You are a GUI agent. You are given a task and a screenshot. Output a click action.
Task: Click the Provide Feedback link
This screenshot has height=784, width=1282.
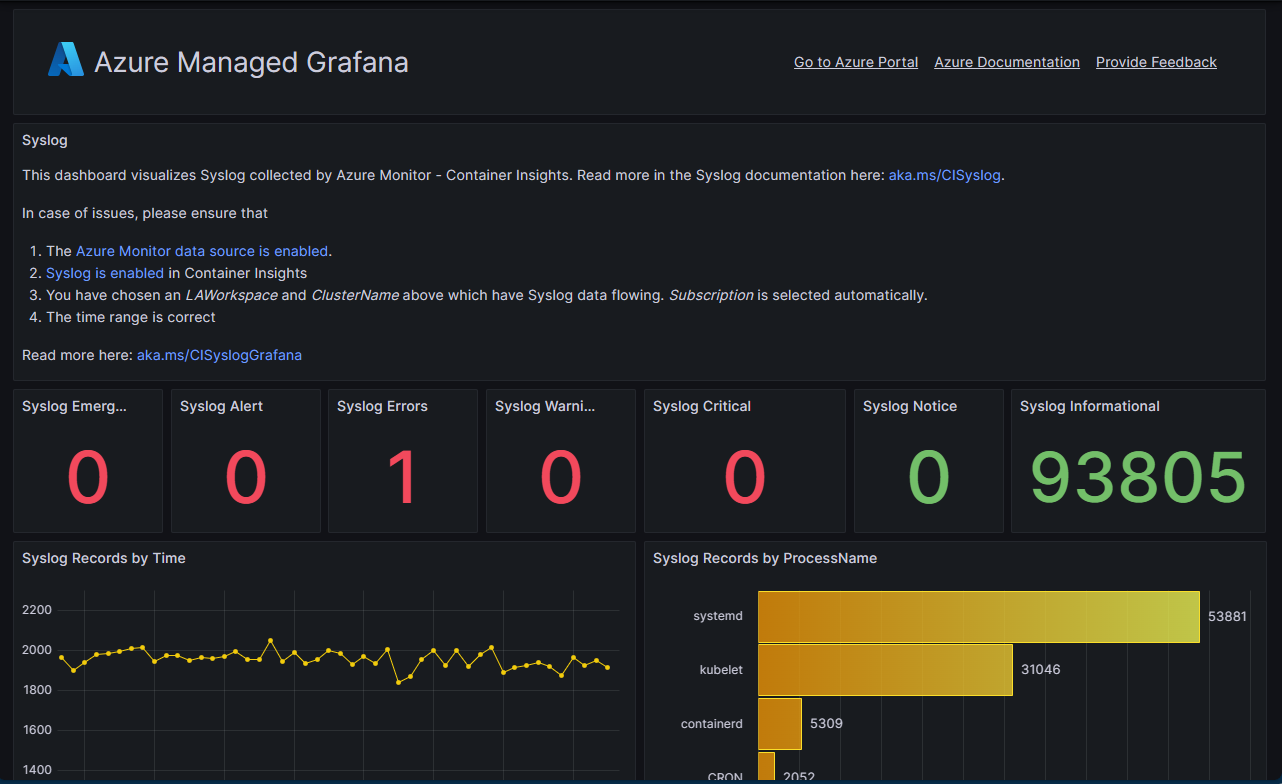(x=1156, y=62)
